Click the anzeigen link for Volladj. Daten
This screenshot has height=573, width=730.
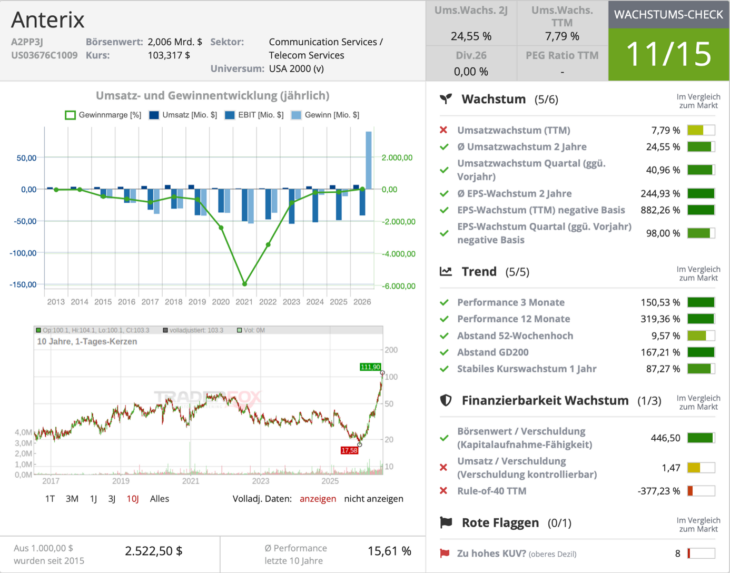click(318, 499)
